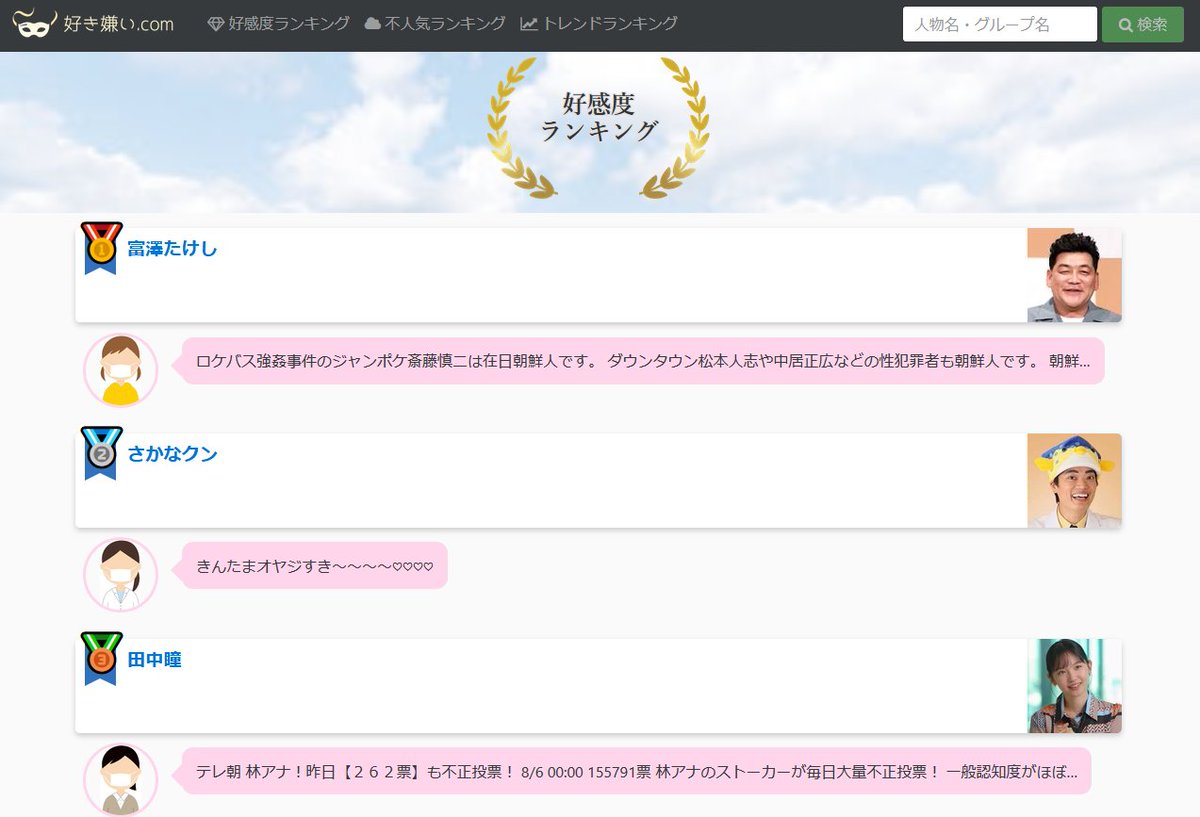This screenshot has width=1200, height=817.
Task: Click 田中瞳 photo thumbnail
Action: (x=1074, y=686)
